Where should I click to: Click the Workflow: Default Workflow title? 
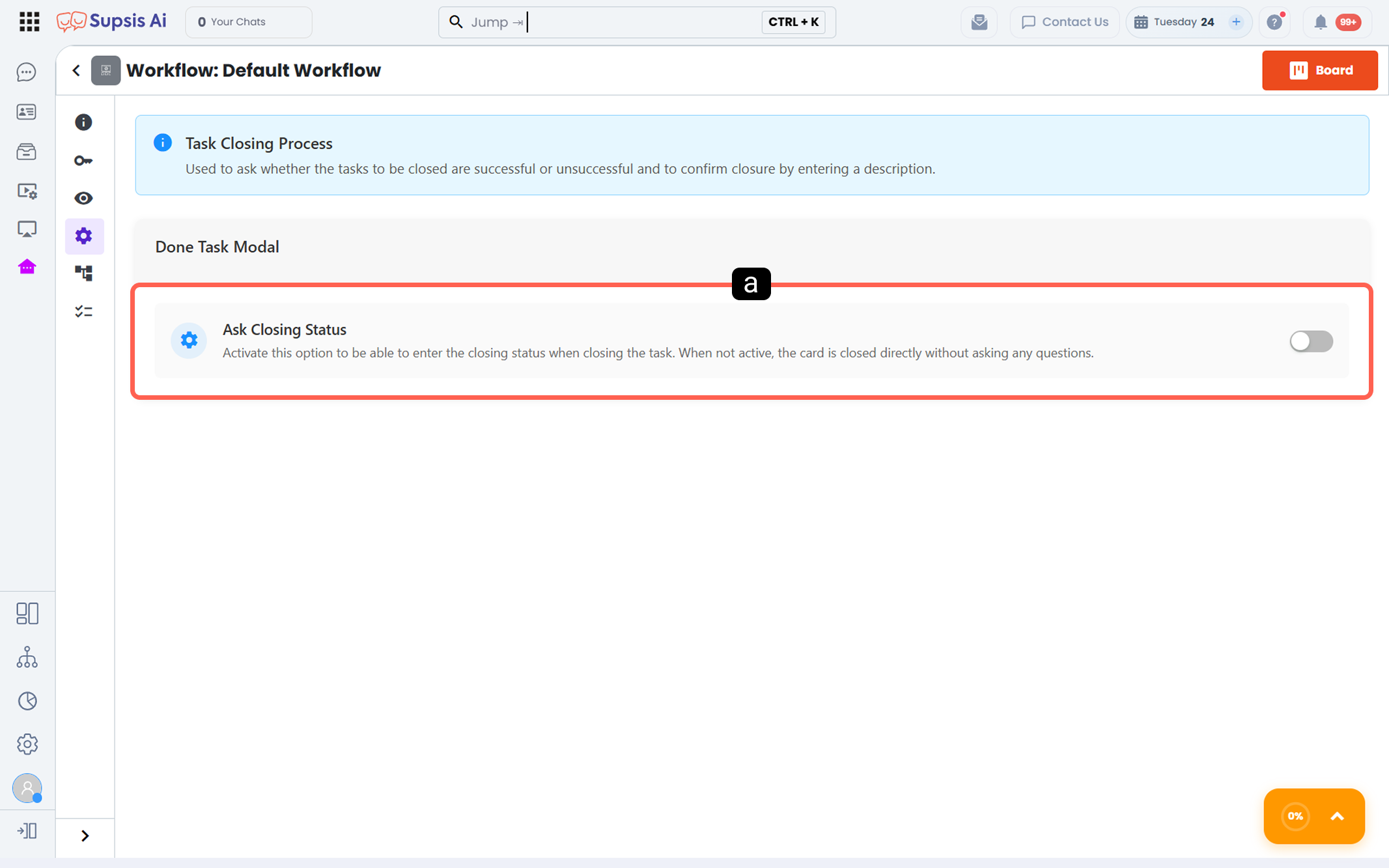(253, 70)
